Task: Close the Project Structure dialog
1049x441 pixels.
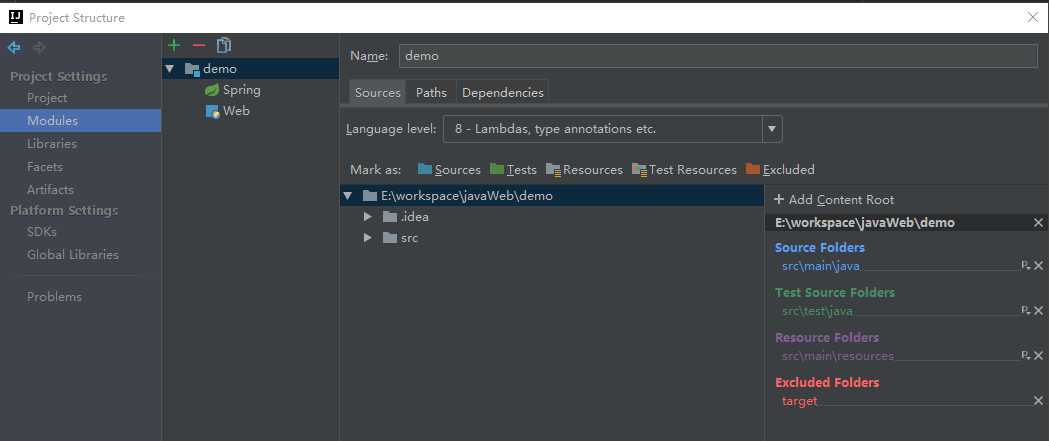Action: coord(1033,18)
